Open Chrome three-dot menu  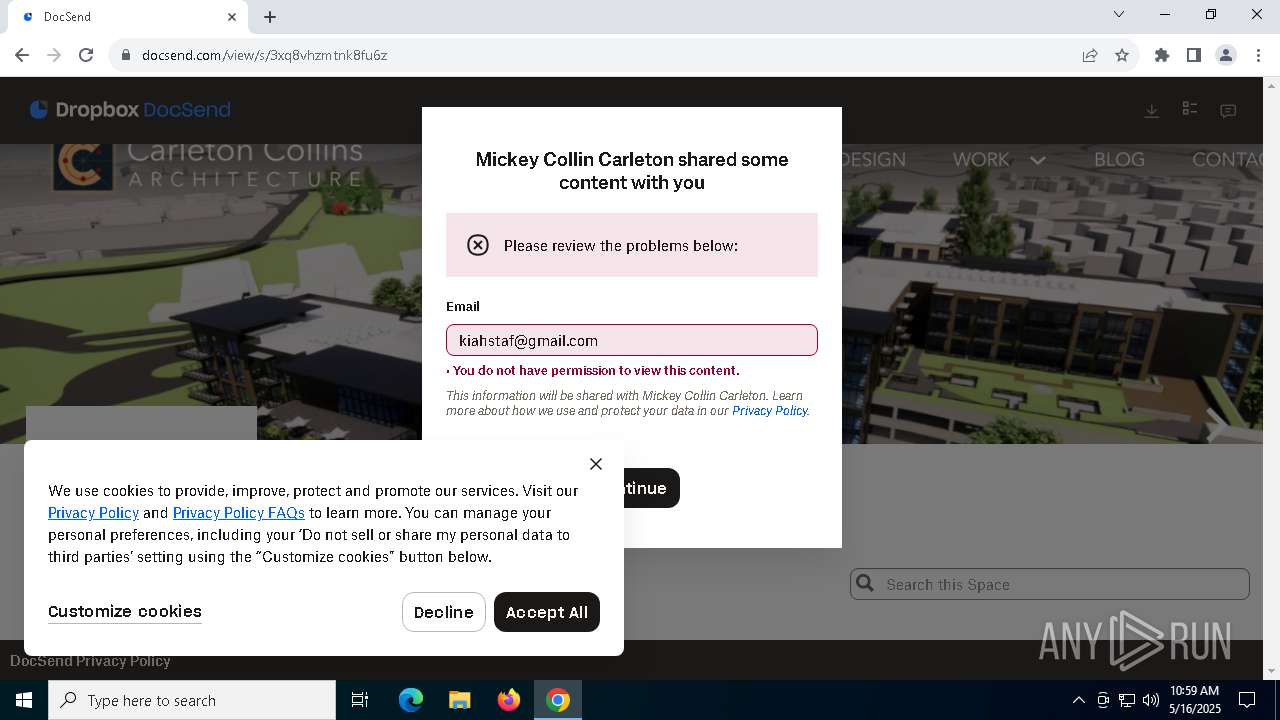(1258, 55)
